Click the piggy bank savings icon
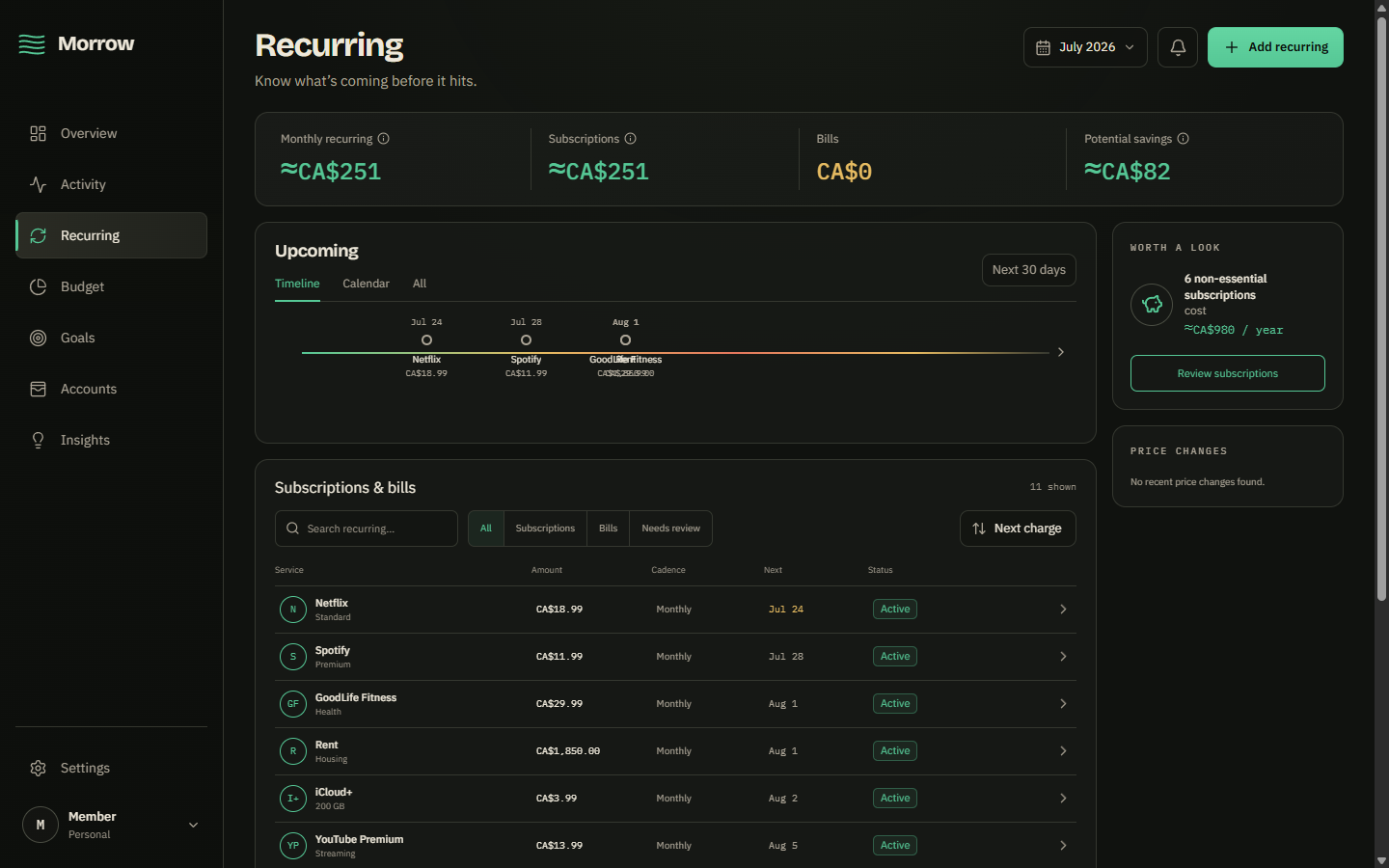Image resolution: width=1389 pixels, height=868 pixels. tap(1152, 305)
